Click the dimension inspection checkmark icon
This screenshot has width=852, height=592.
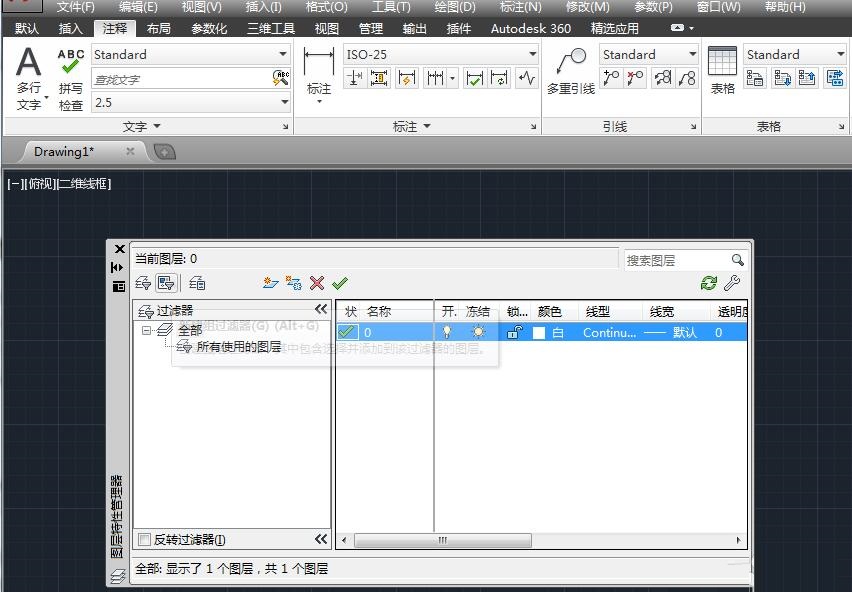(474, 78)
